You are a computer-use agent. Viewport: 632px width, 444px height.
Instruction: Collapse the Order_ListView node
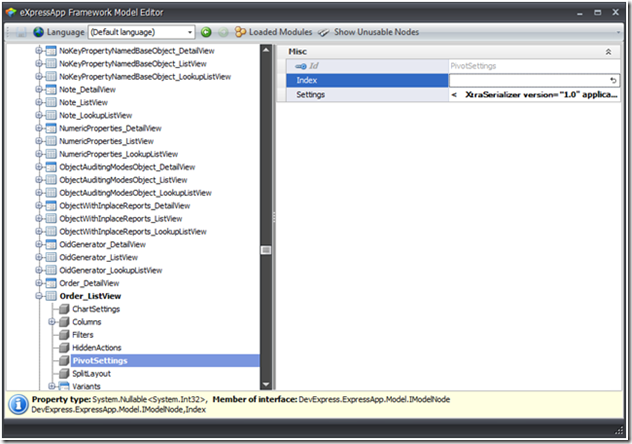[x=39, y=296]
